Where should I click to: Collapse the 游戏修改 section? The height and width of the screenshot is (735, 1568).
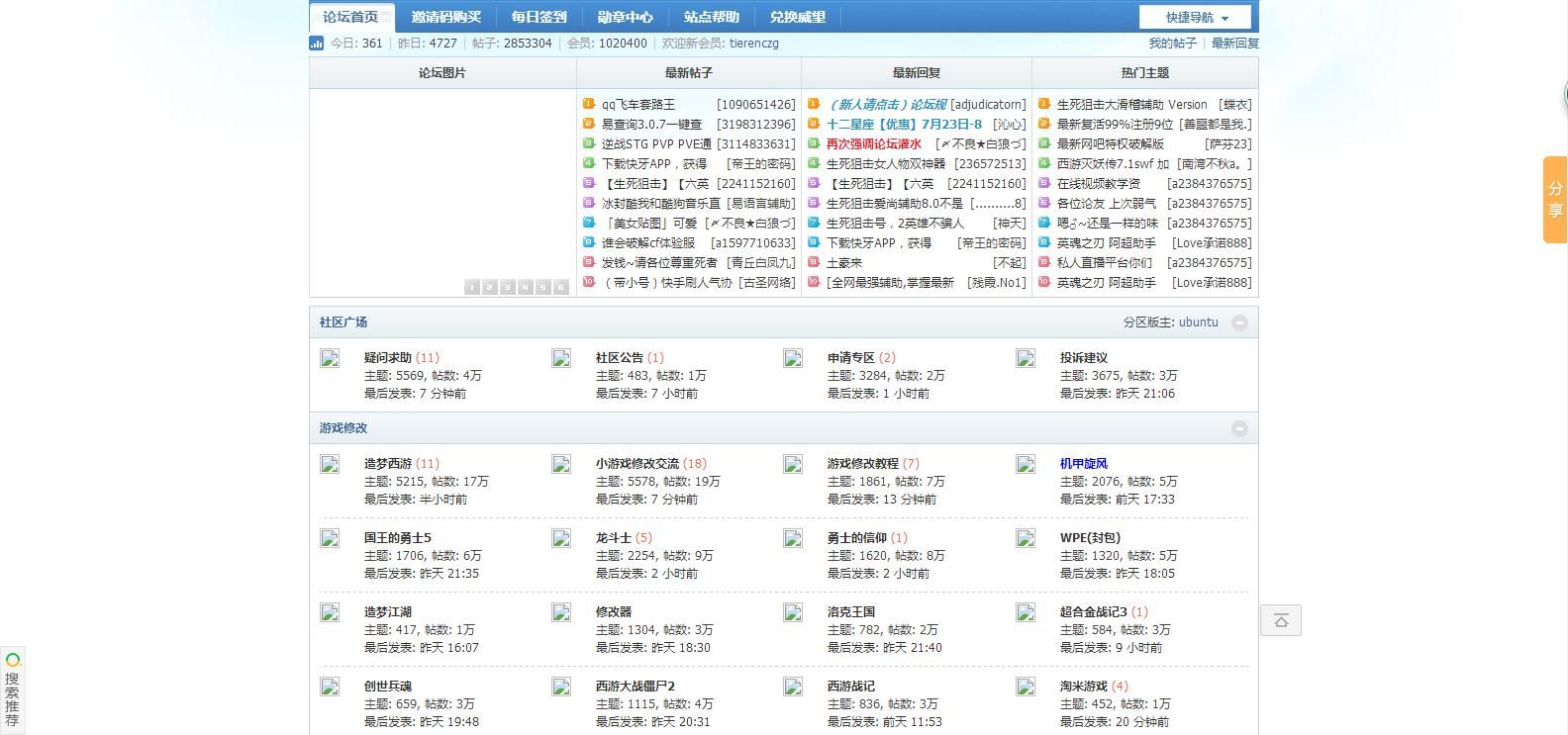(1239, 428)
